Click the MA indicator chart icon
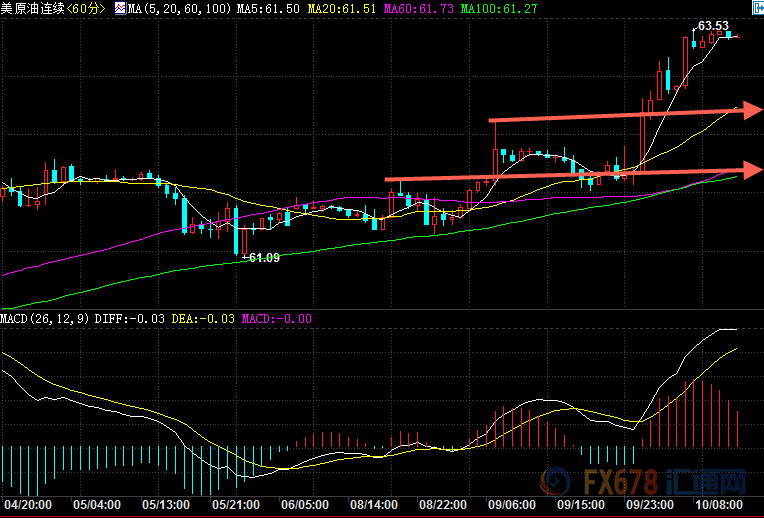Viewport: 764px width, 518px height. [x=120, y=8]
